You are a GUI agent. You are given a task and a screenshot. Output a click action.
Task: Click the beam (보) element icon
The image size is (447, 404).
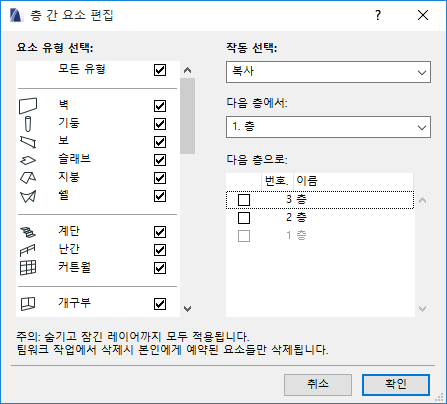[x=28, y=142]
